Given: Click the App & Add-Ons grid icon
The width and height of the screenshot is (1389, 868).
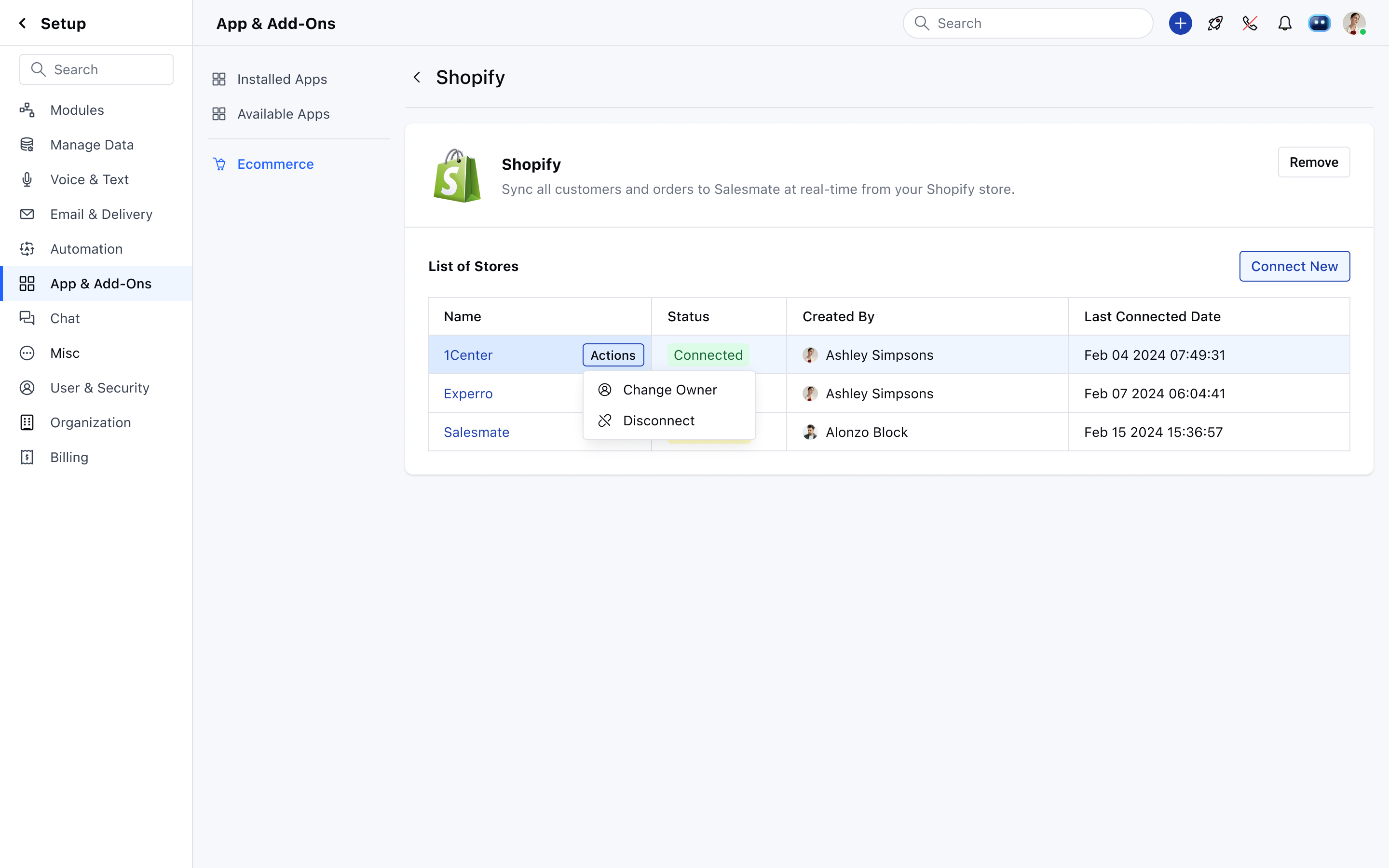Looking at the screenshot, I should [27, 284].
